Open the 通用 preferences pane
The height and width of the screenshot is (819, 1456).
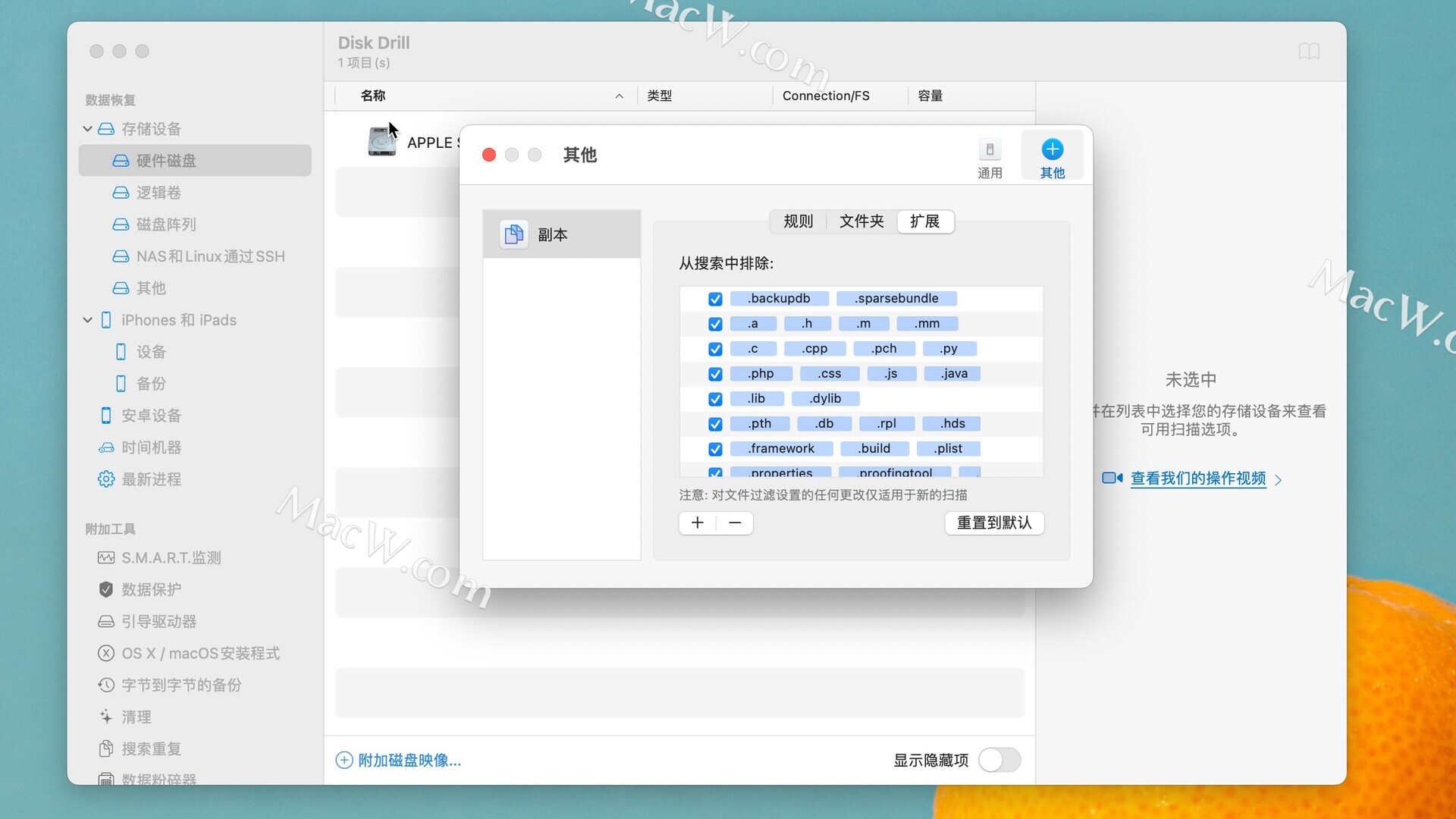tap(990, 158)
